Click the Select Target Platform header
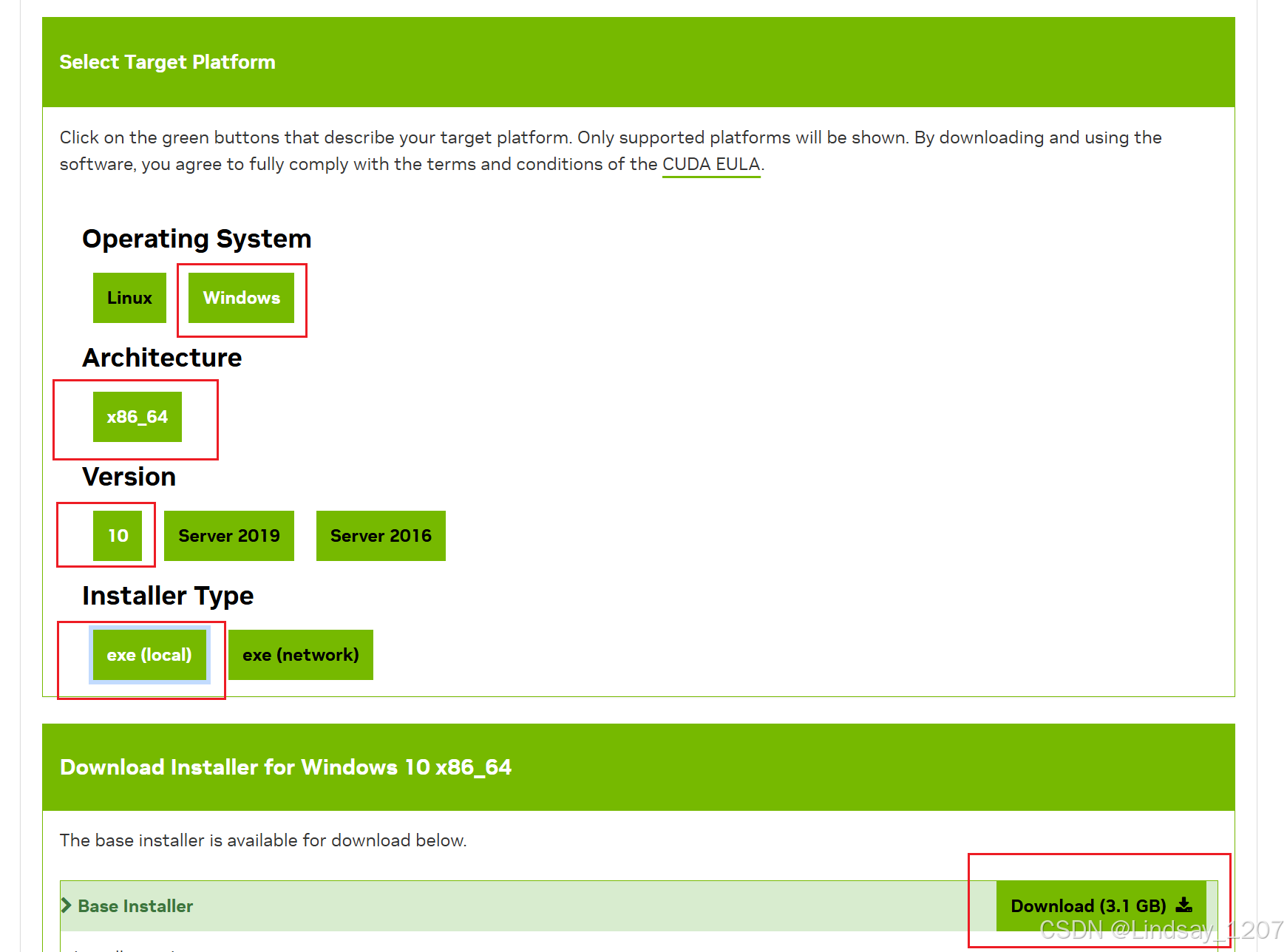 (x=639, y=62)
